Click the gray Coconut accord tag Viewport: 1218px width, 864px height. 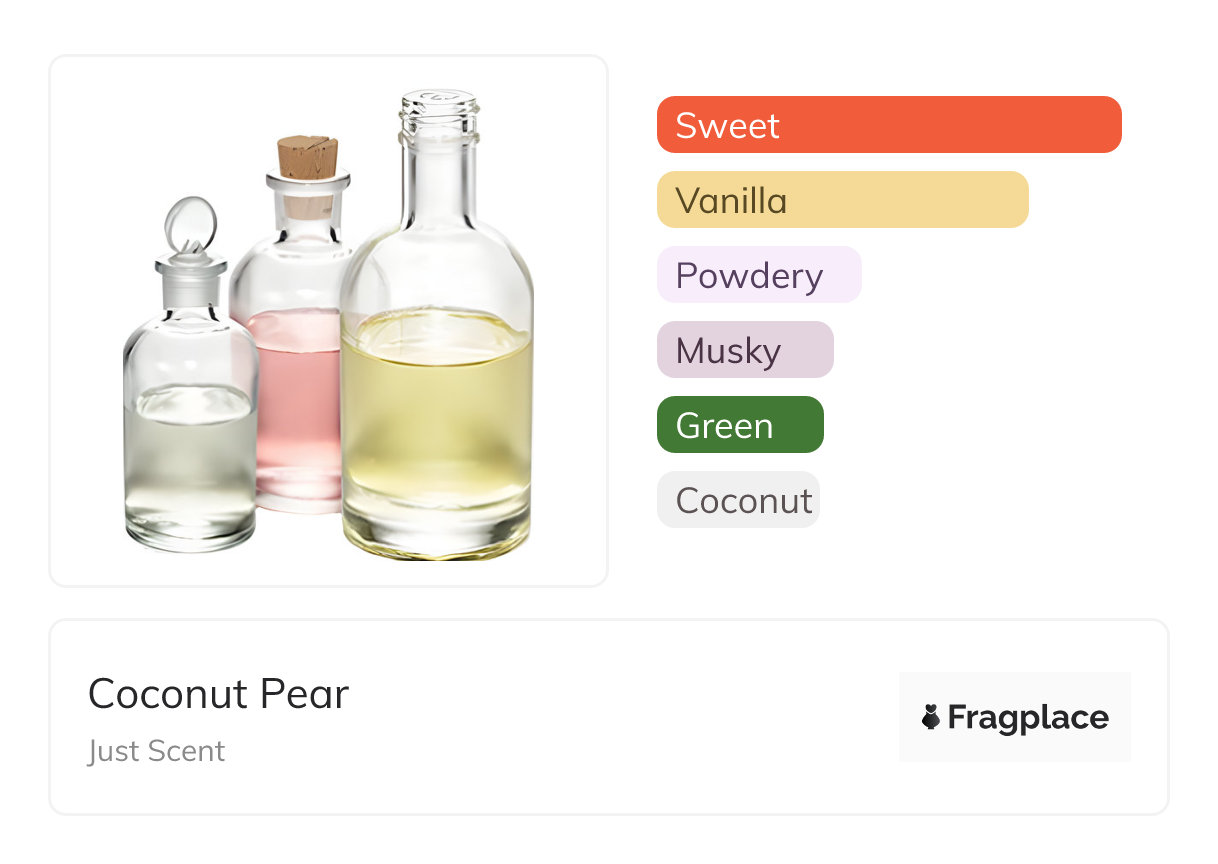click(738, 500)
